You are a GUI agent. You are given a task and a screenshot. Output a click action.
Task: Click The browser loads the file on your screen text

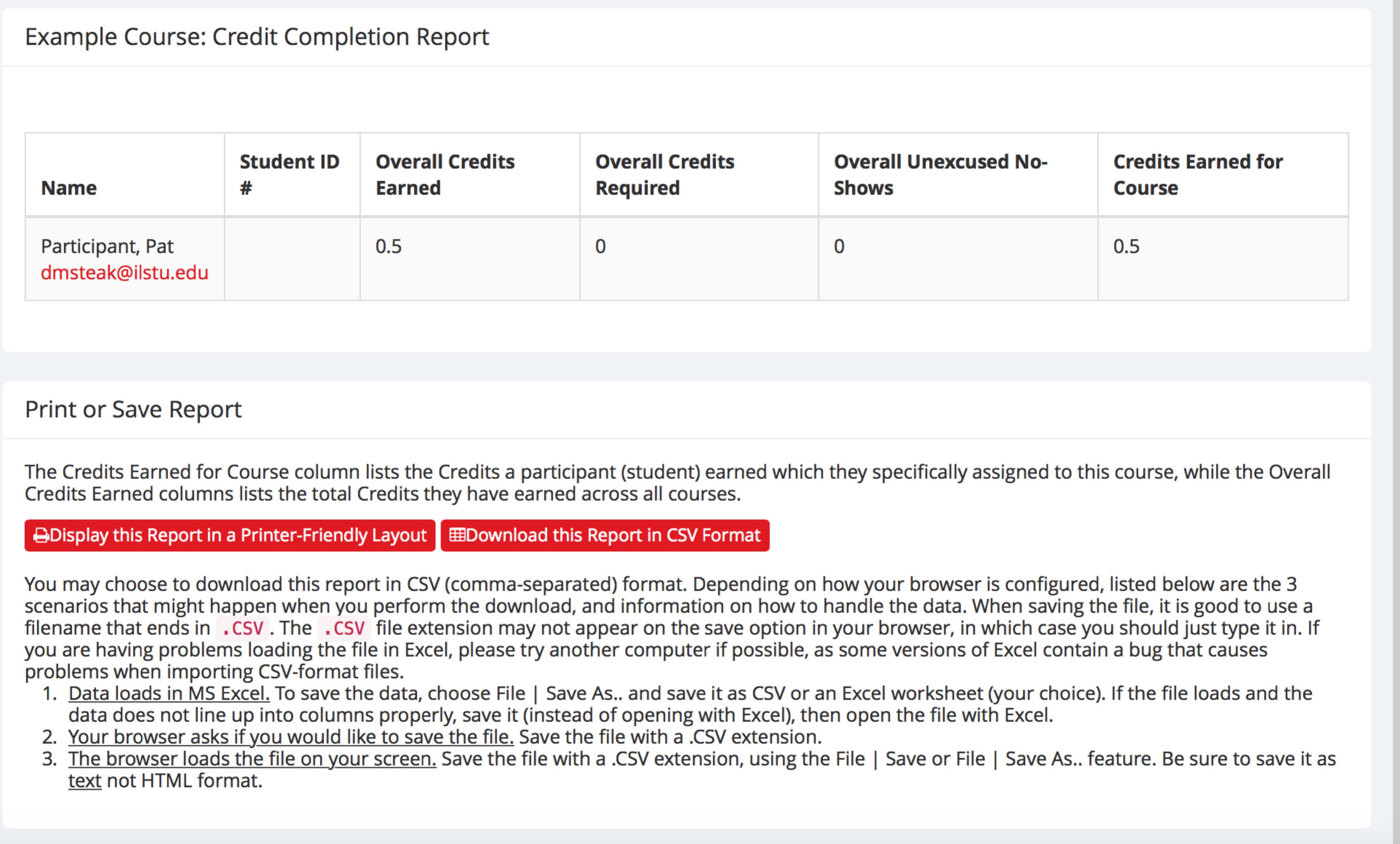point(252,759)
